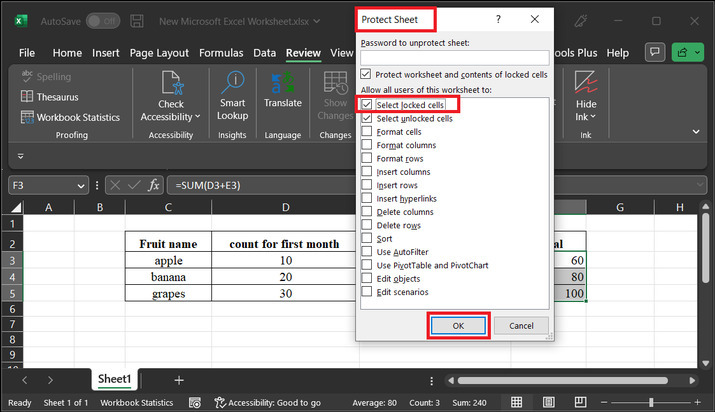Click Cancel in Protect Sheet dialog
This screenshot has height=412, width=715.
click(521, 325)
